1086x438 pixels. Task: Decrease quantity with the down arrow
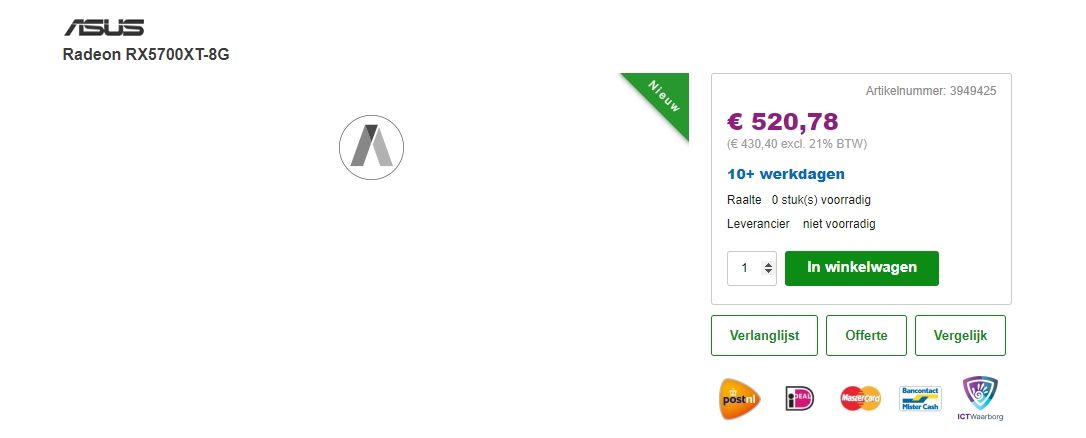coord(768,272)
